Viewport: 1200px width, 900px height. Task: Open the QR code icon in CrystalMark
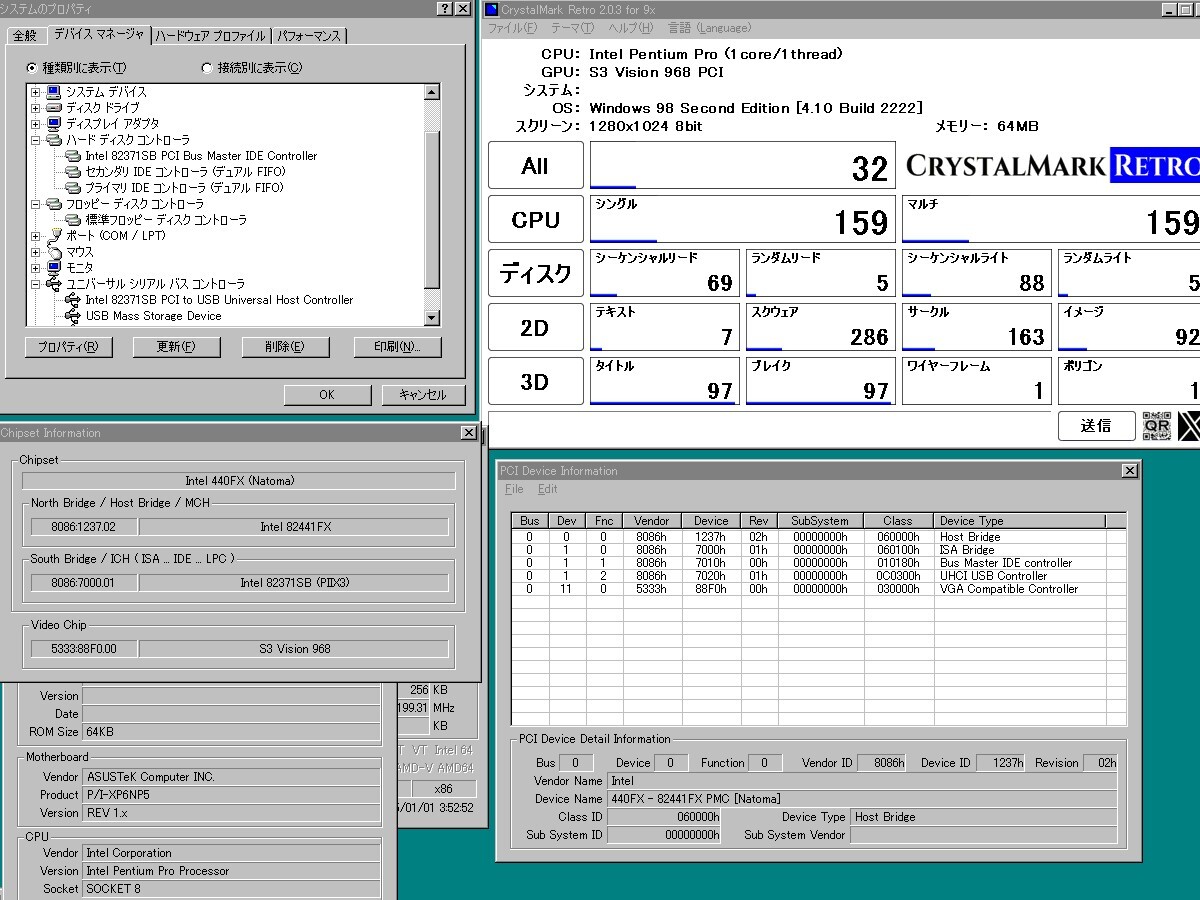(x=1157, y=426)
